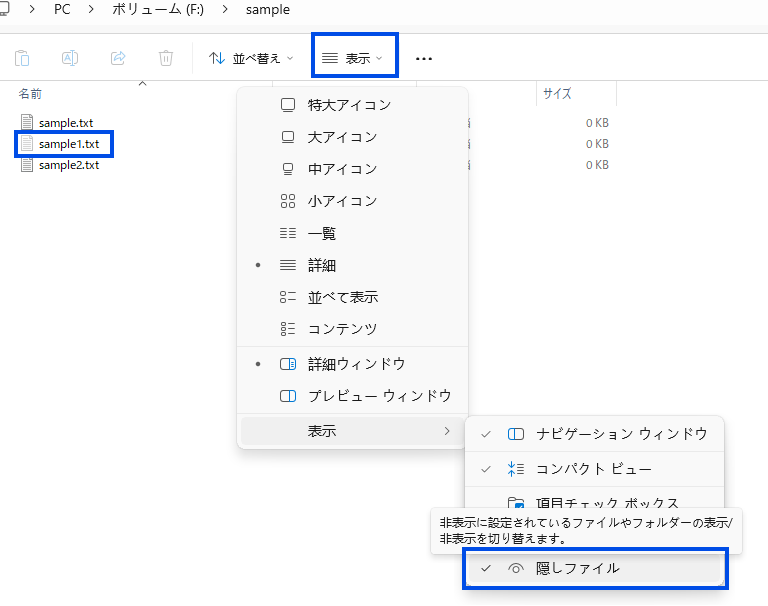Toggle コンパクト ビュー option

click(594, 469)
